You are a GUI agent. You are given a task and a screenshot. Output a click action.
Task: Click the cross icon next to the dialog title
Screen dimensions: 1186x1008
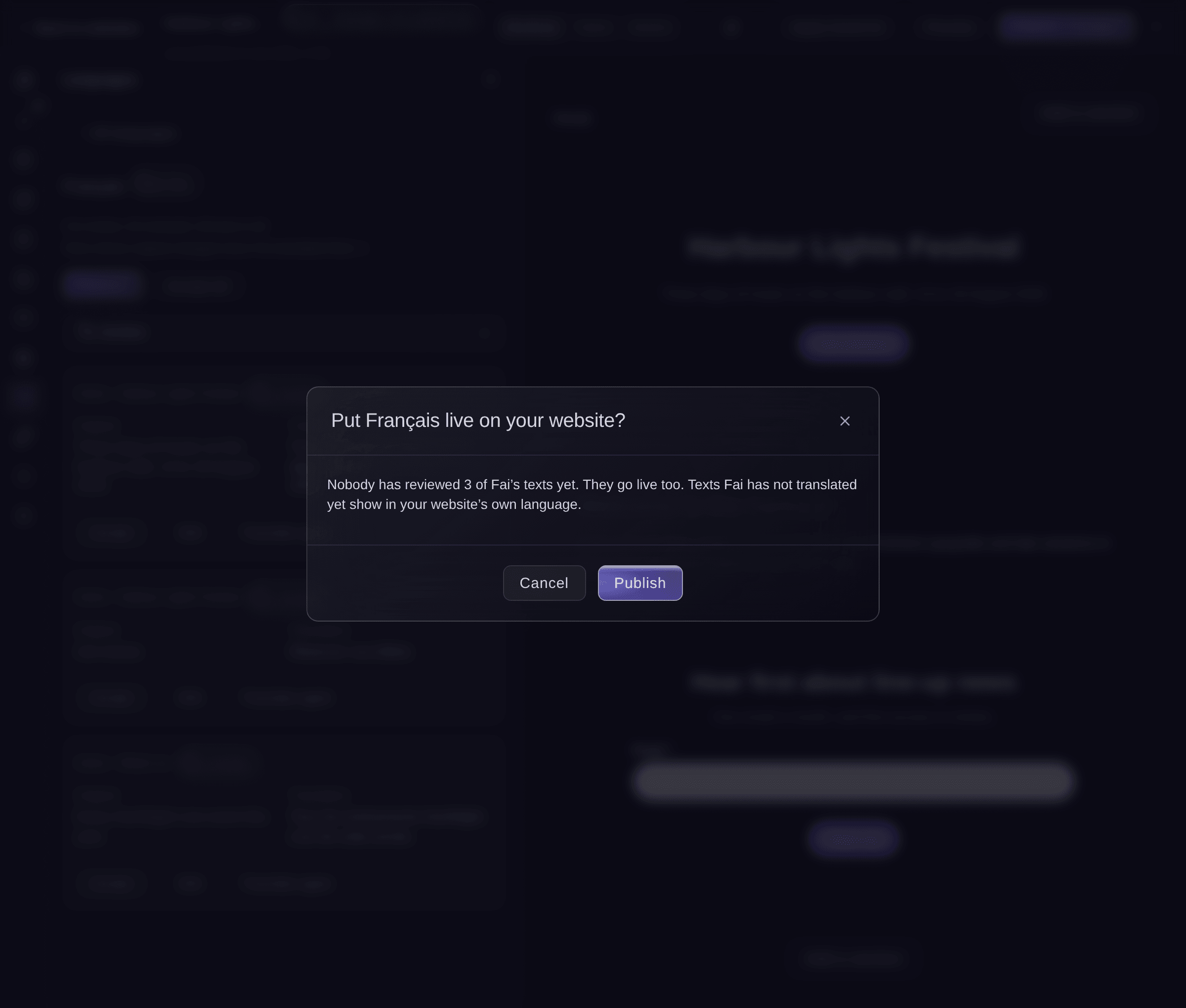[844, 421]
